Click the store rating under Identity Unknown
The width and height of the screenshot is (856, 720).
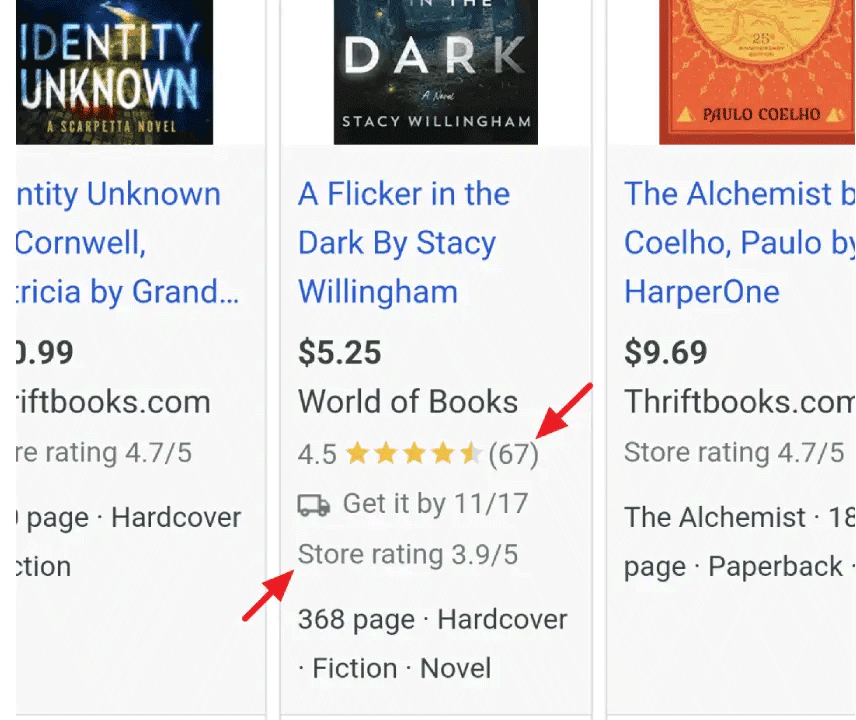point(104,453)
